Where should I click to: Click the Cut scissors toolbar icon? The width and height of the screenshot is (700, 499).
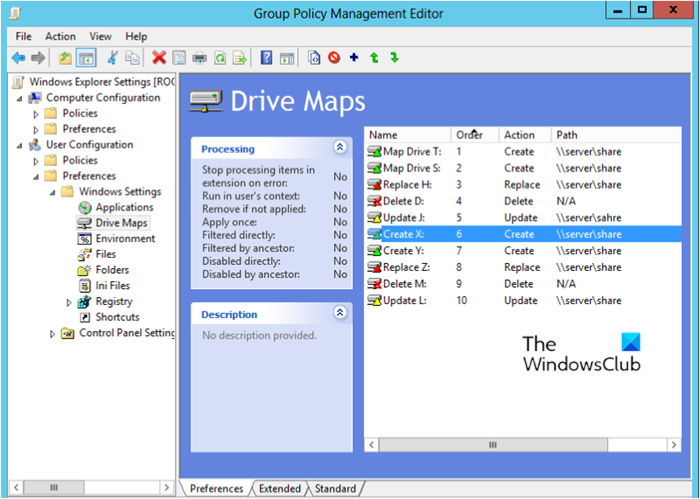point(113,58)
